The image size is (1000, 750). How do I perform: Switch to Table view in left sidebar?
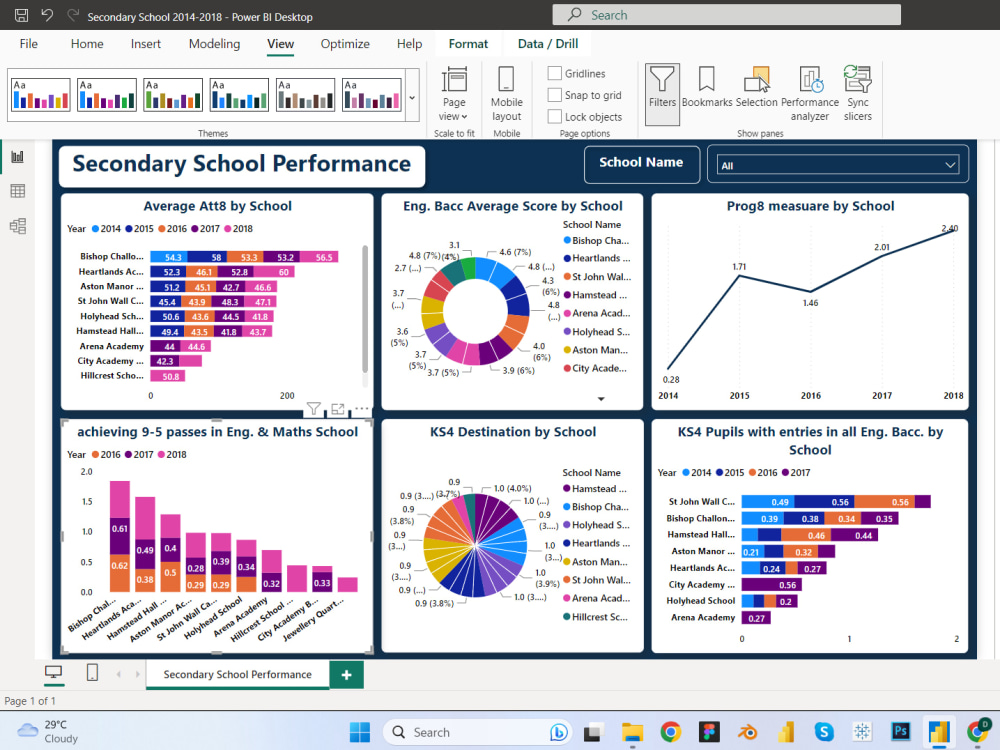click(x=18, y=191)
